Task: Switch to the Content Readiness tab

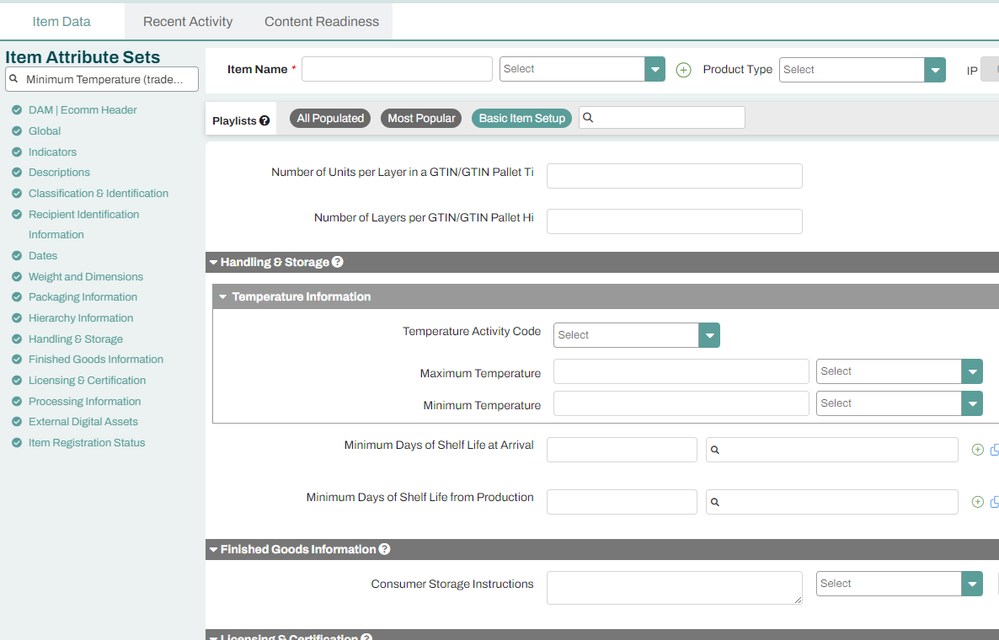Action: pyautogui.click(x=322, y=22)
